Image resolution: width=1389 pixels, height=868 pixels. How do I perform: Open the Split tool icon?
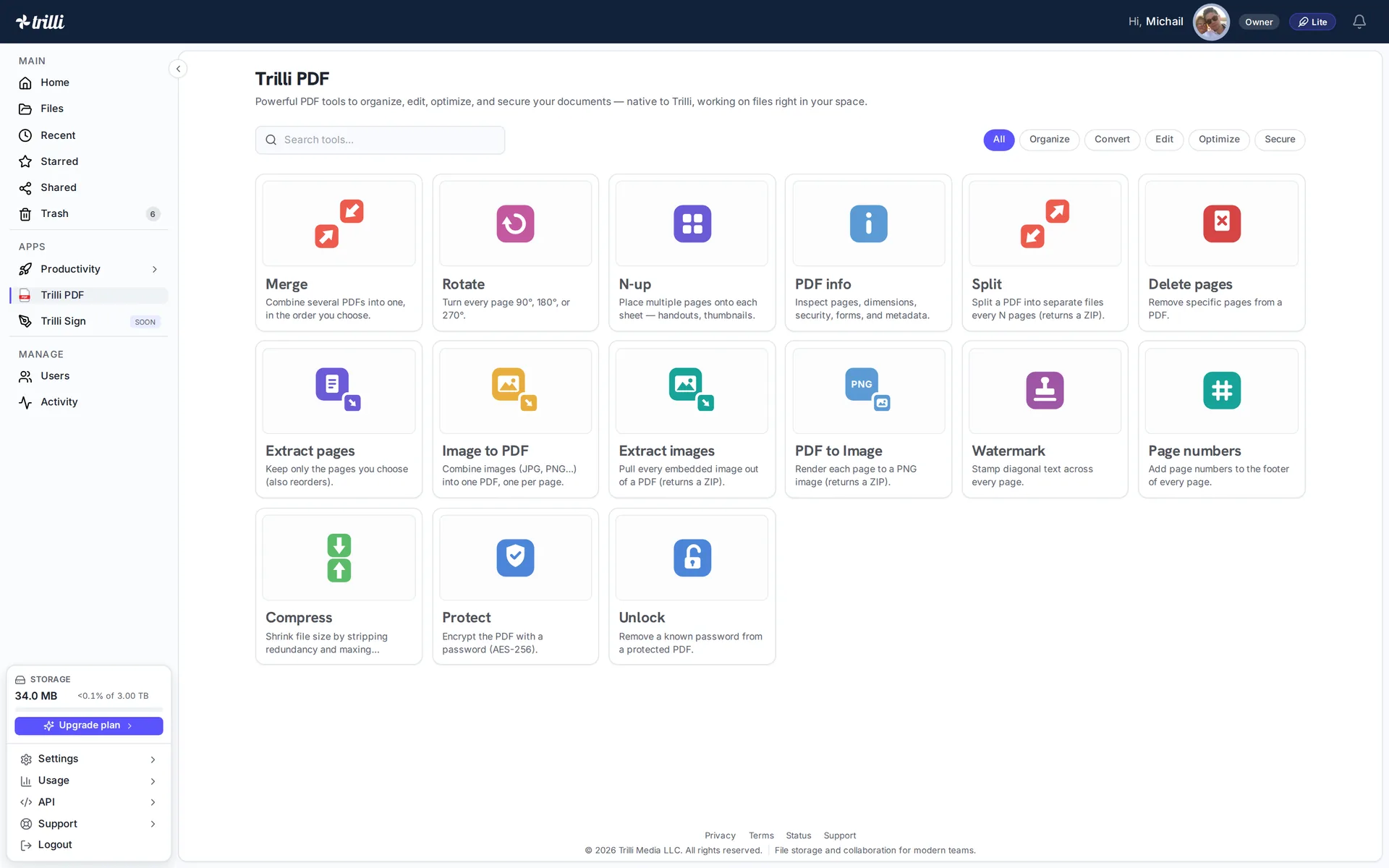(x=1045, y=224)
